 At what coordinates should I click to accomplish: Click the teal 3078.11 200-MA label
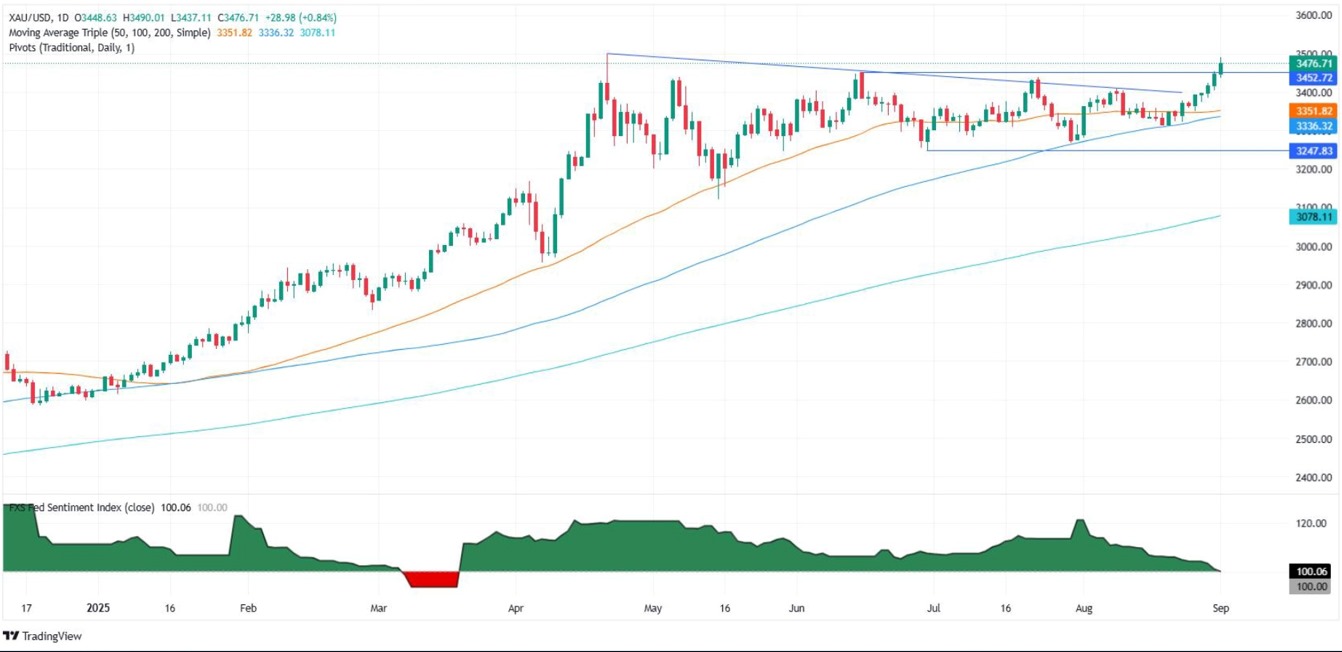coord(1313,216)
